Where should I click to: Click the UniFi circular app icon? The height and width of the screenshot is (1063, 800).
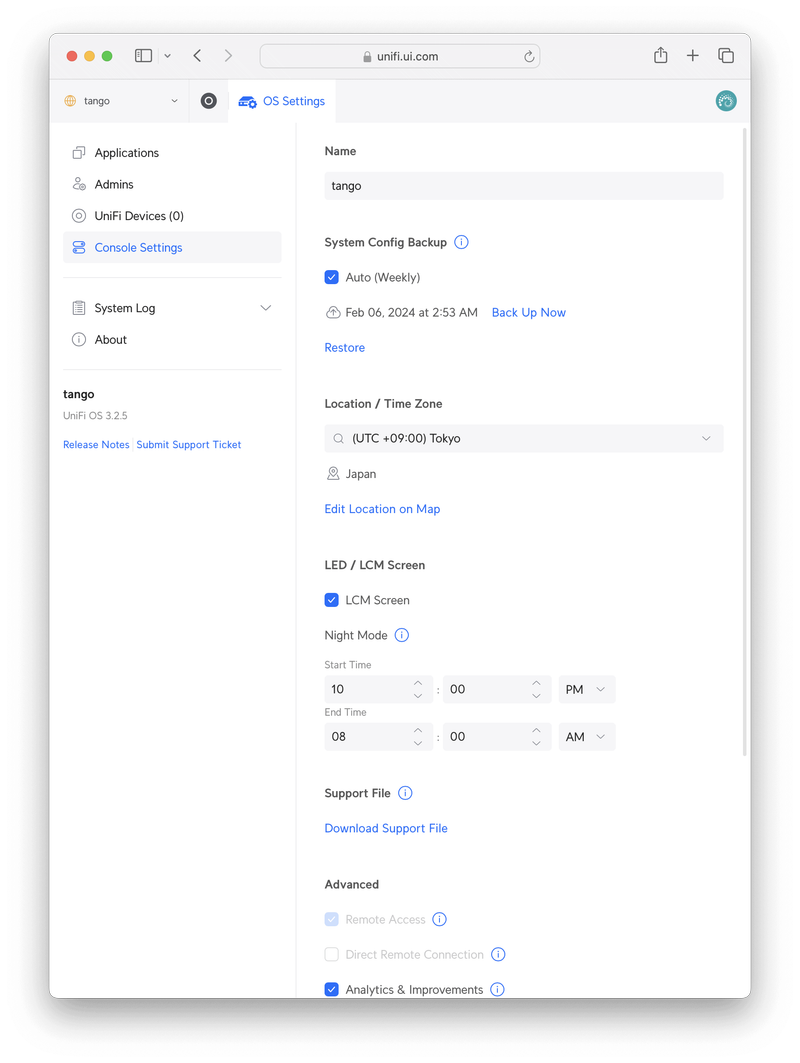click(208, 101)
